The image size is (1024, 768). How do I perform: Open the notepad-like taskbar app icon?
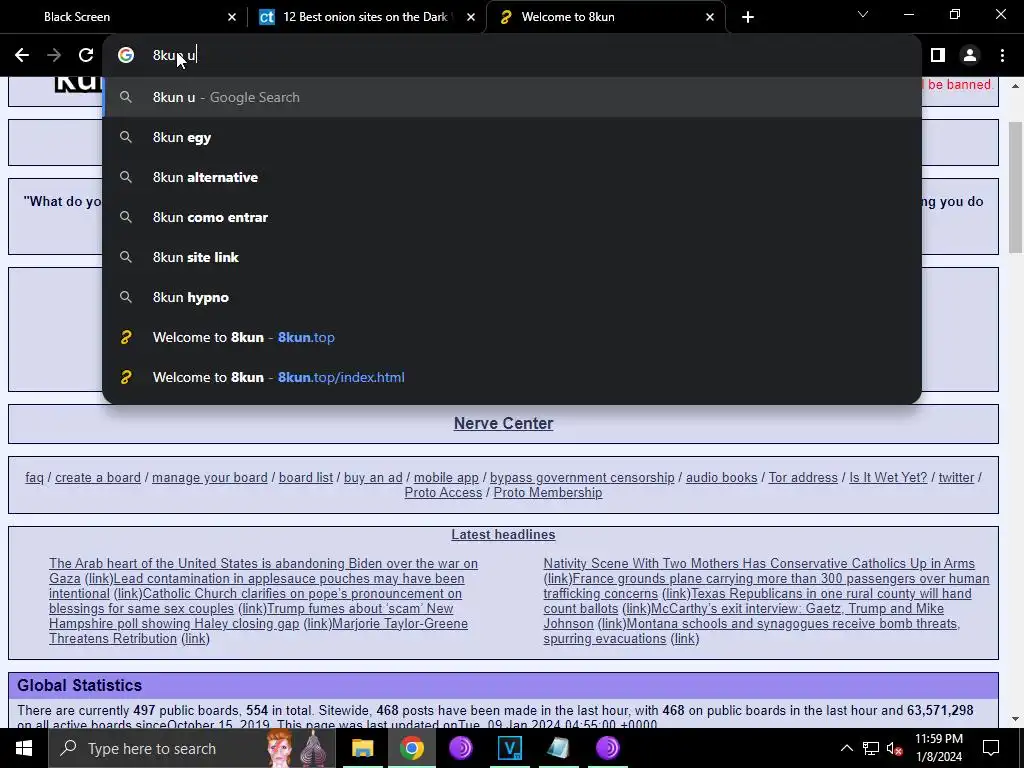pos(558,748)
